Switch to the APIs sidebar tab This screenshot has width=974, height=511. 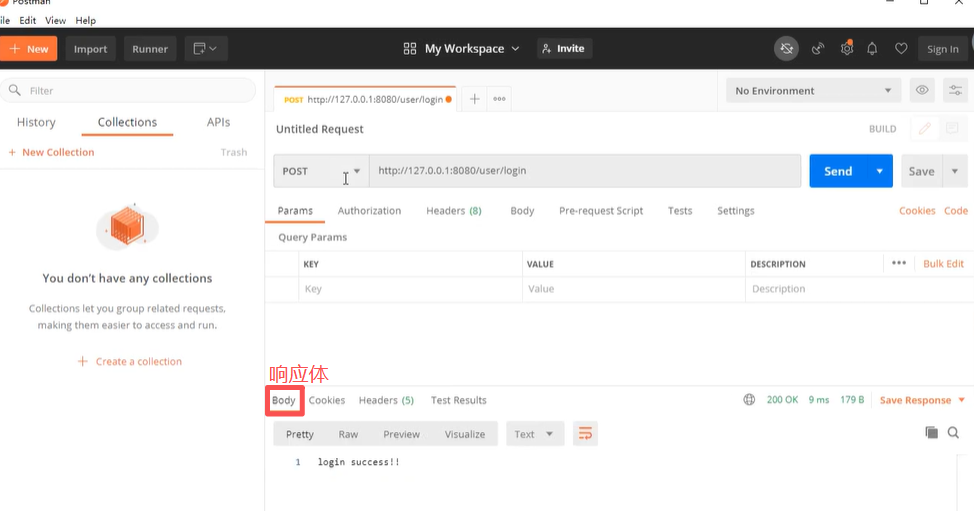point(219,122)
